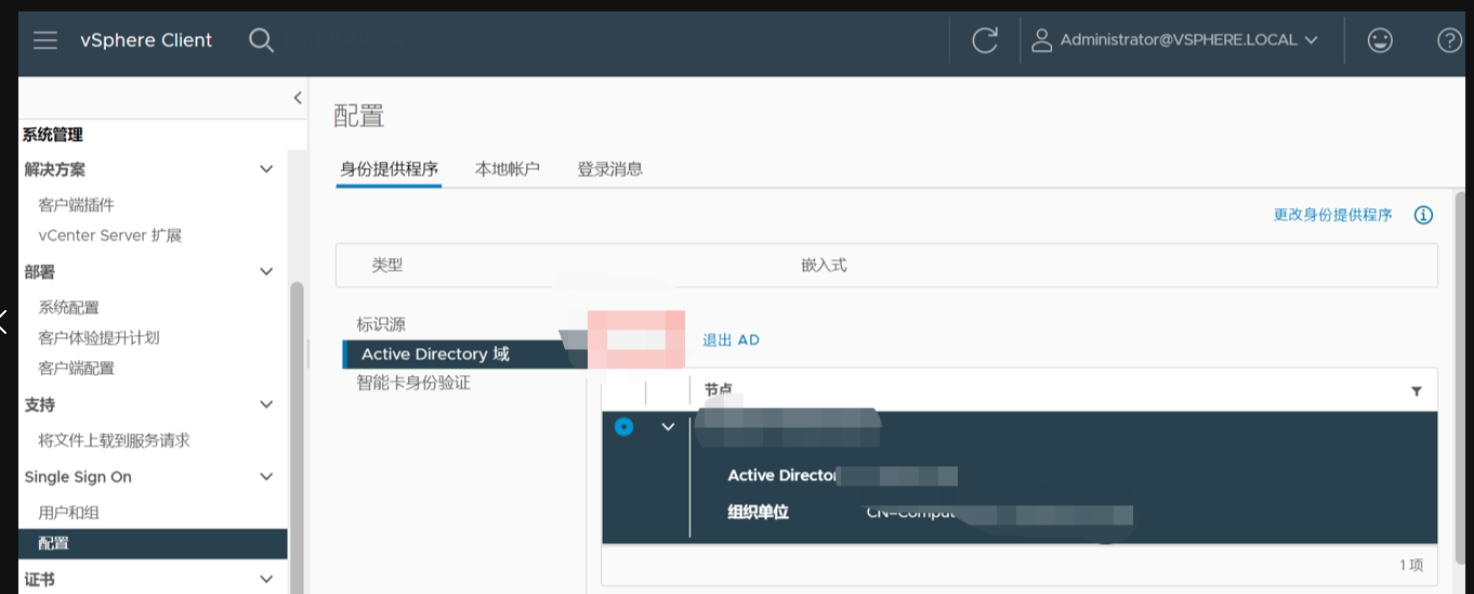Collapse the left sidebar with arrow
This screenshot has height=594, width=1474.
pyautogui.click(x=297, y=97)
